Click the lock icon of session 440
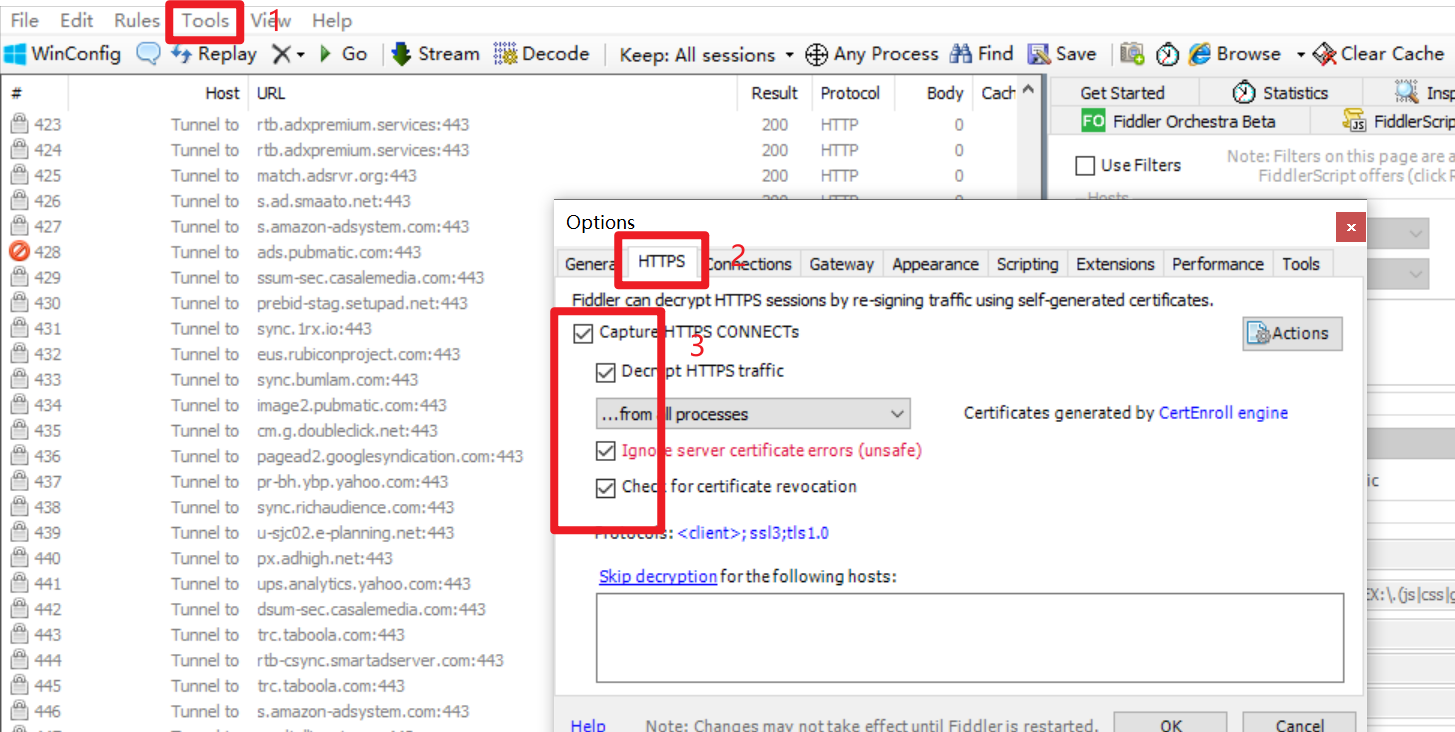 (x=19, y=558)
